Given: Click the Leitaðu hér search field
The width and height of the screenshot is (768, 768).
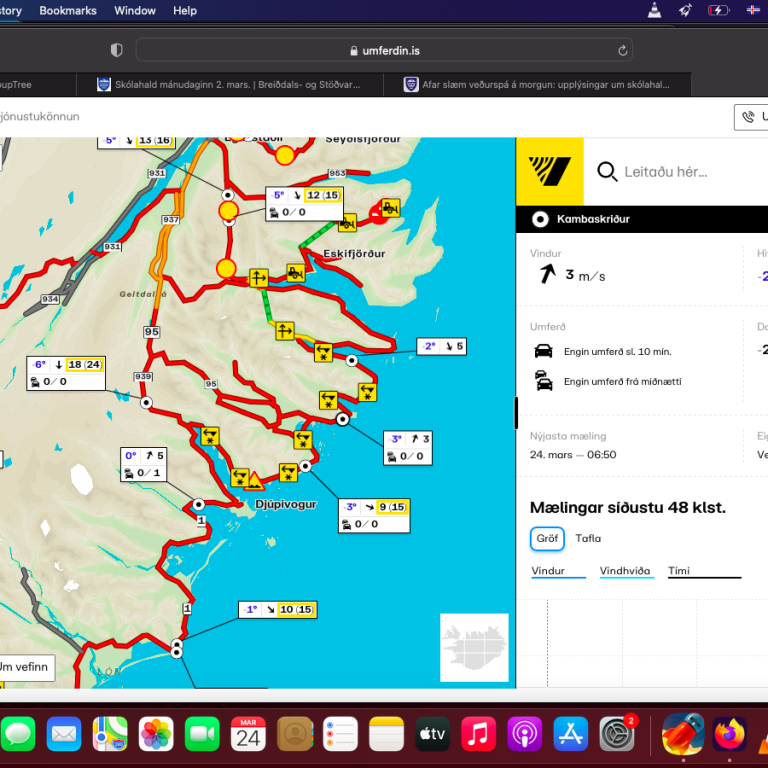Looking at the screenshot, I should [x=680, y=171].
